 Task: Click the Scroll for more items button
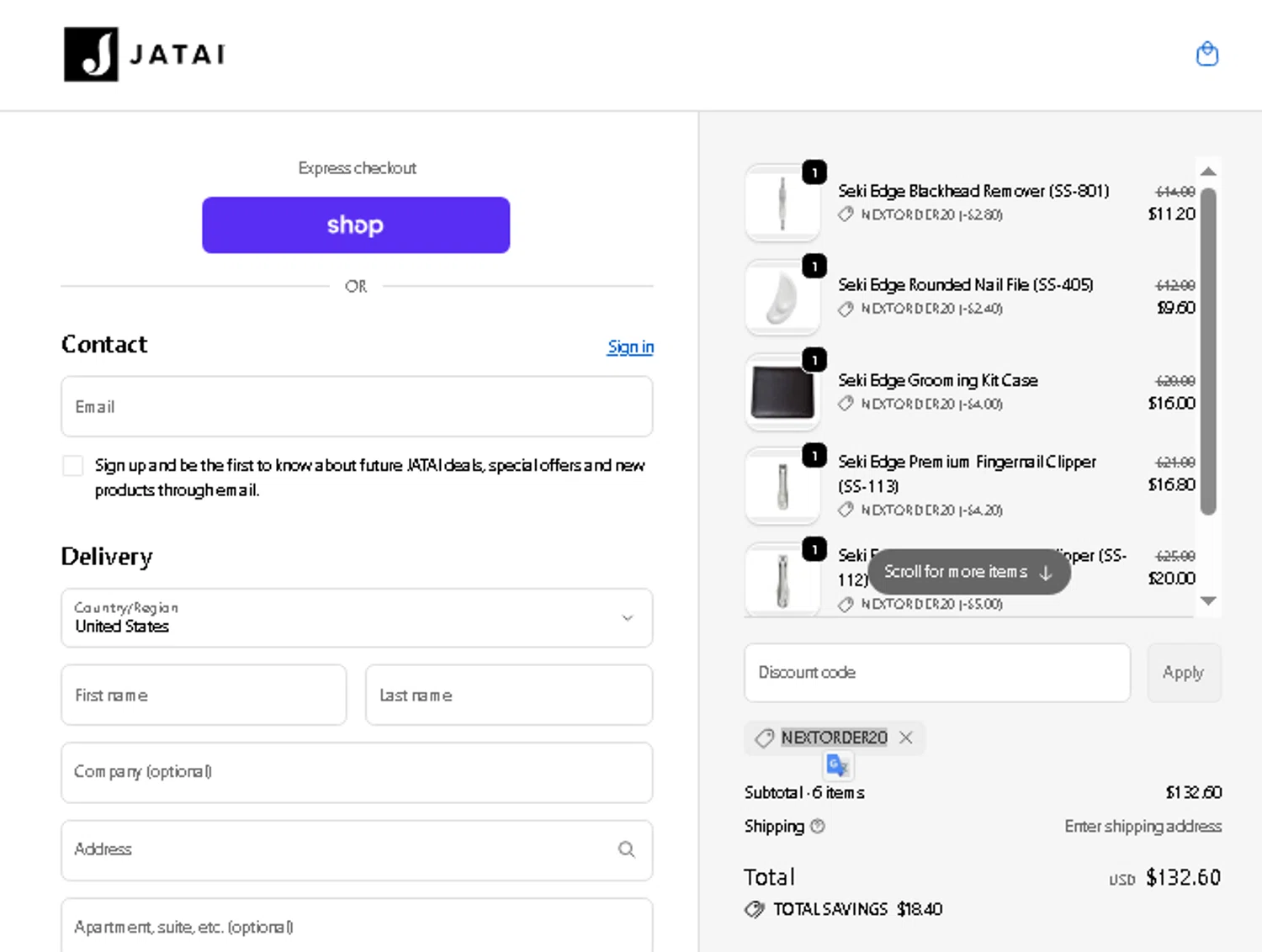click(969, 572)
